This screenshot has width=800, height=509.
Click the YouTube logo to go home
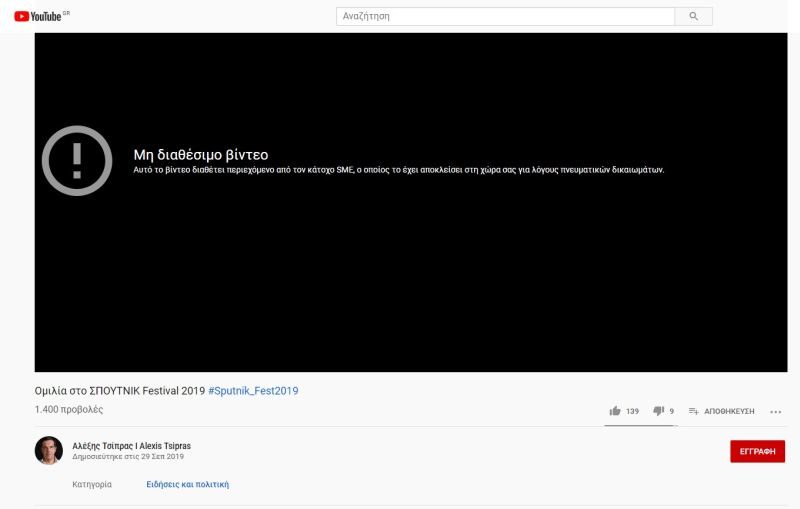pos(38,16)
